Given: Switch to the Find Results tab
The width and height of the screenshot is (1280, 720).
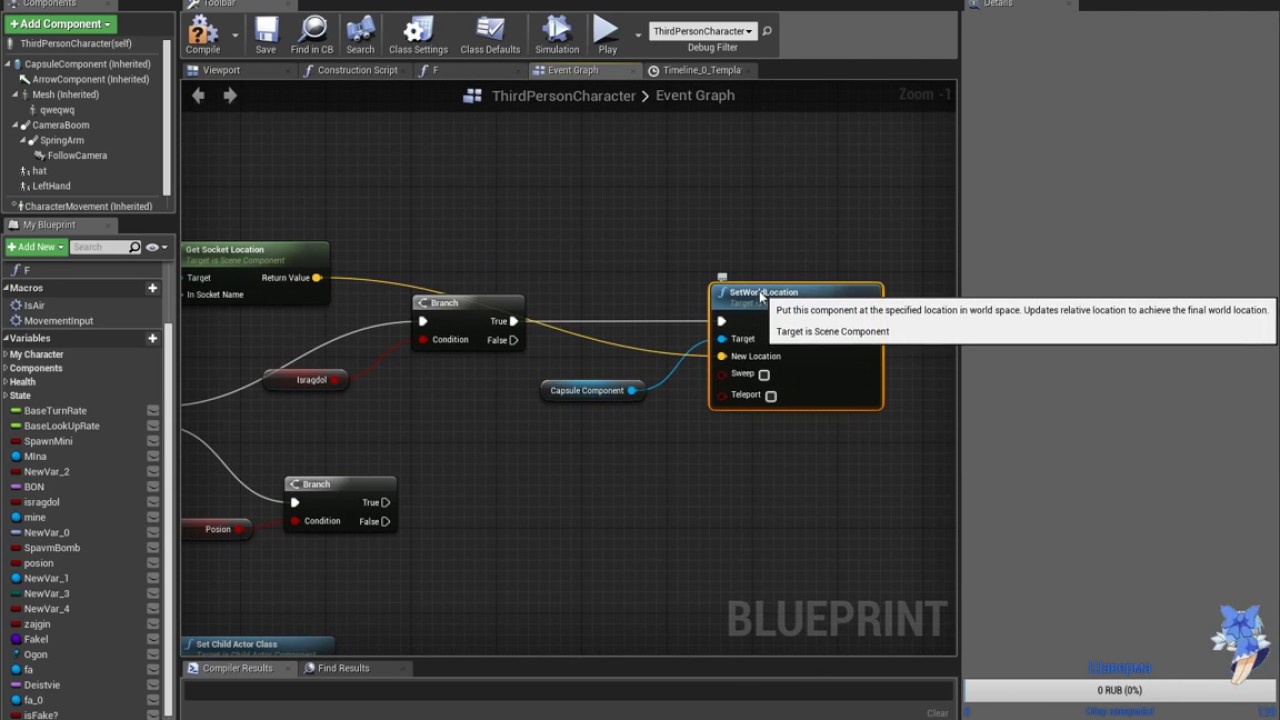Looking at the screenshot, I should (x=343, y=668).
